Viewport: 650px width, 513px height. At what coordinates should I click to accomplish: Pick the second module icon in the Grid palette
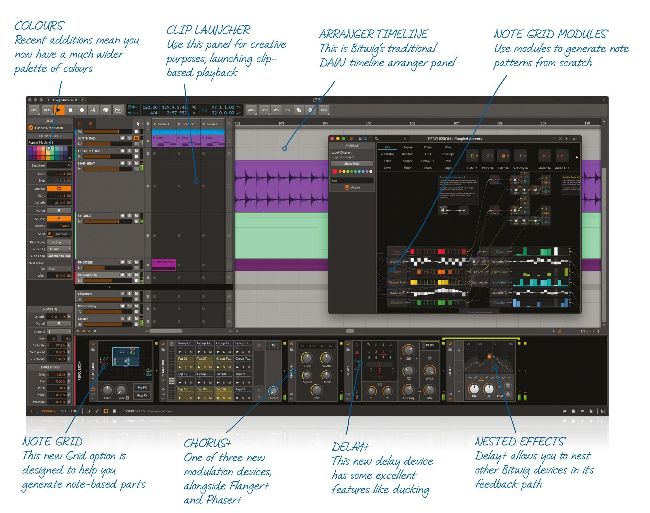coord(488,156)
